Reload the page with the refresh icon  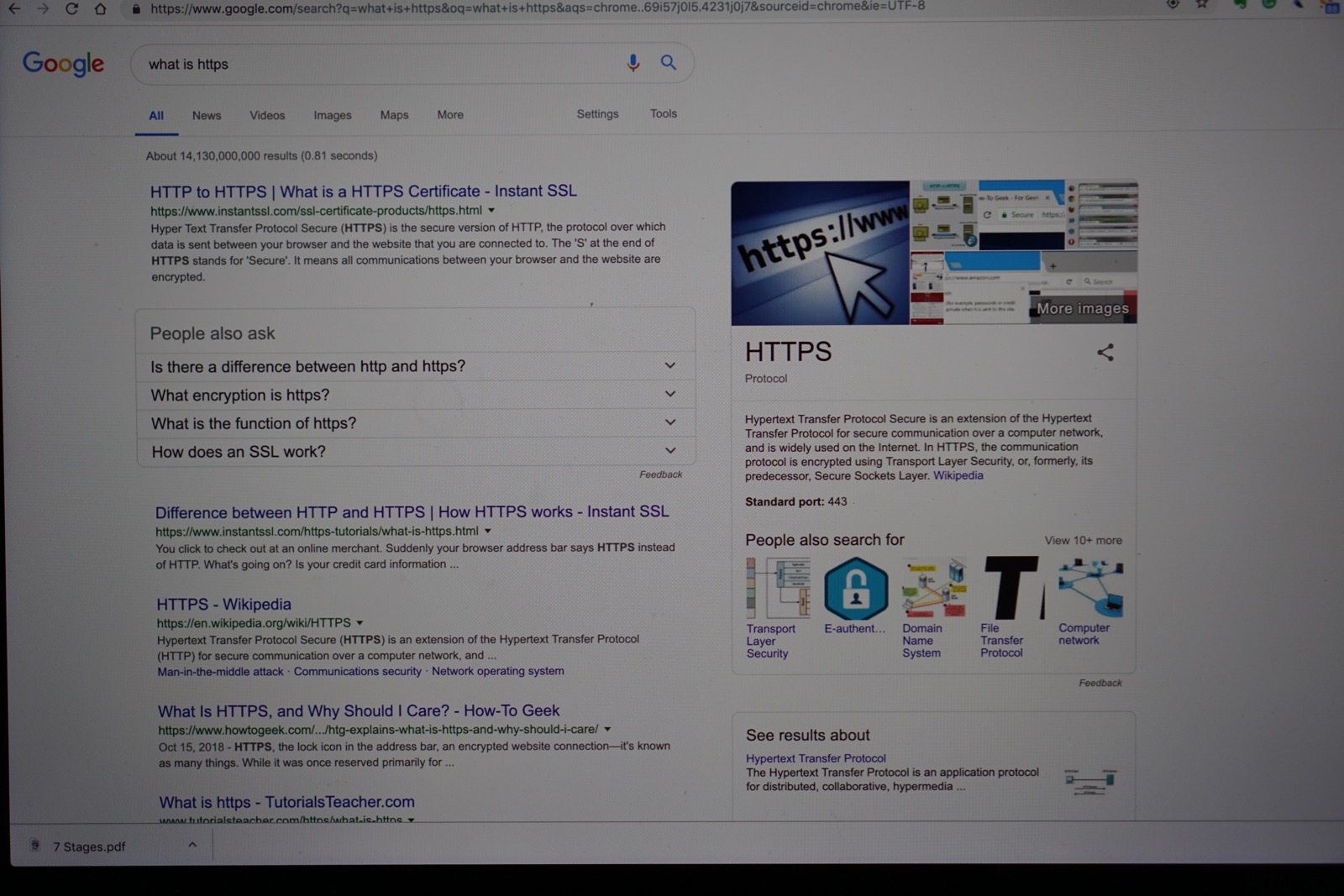click(71, 8)
